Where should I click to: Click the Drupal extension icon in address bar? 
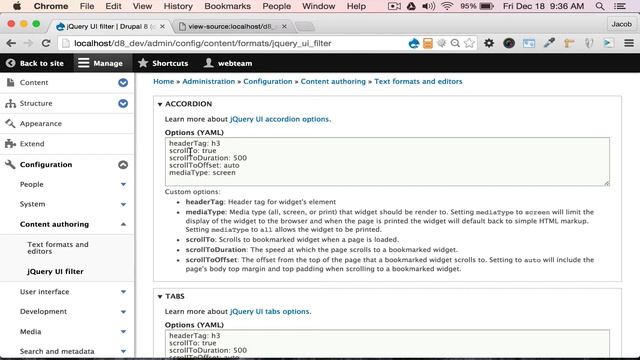413,43
